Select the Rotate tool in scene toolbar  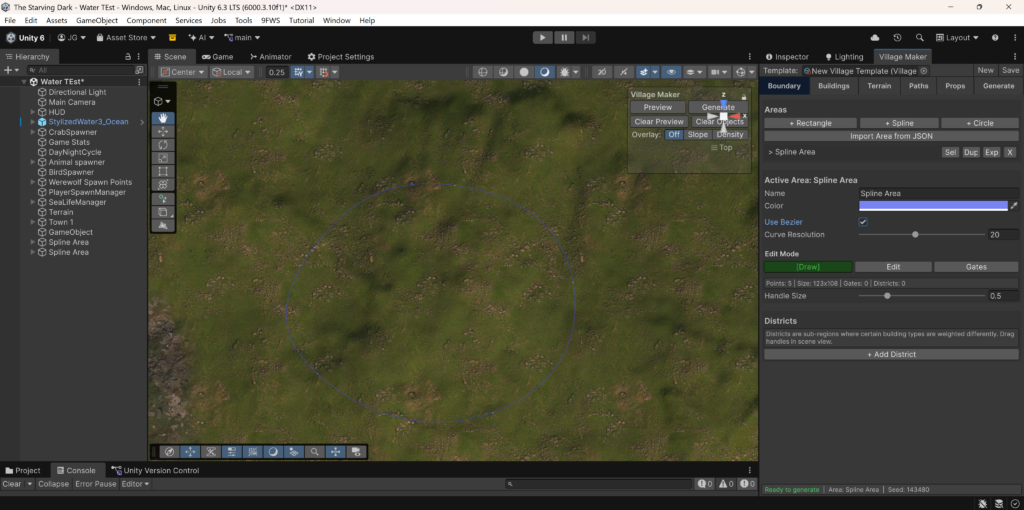click(163, 145)
